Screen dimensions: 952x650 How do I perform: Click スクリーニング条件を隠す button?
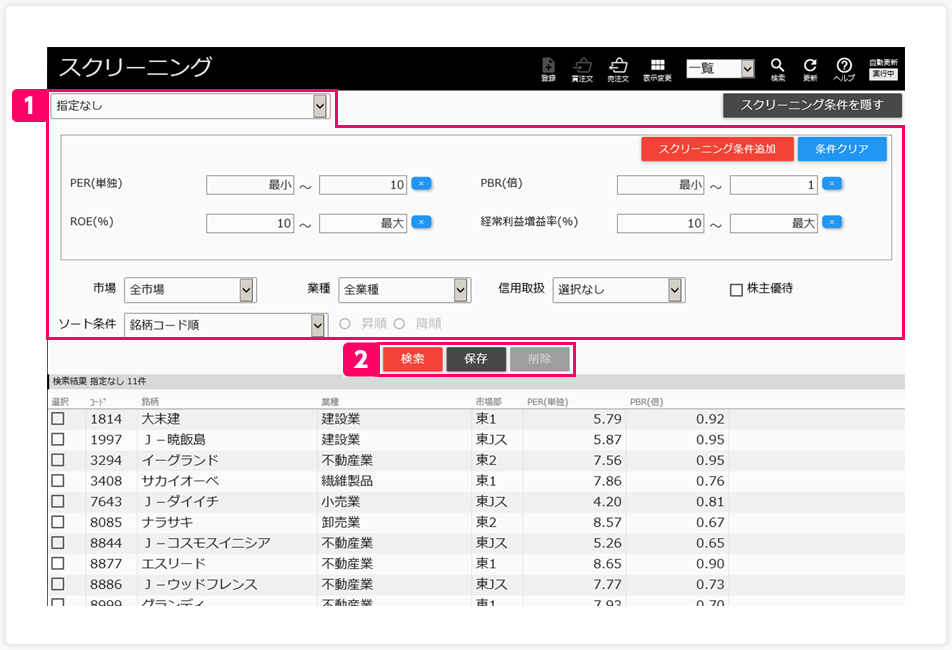click(812, 105)
